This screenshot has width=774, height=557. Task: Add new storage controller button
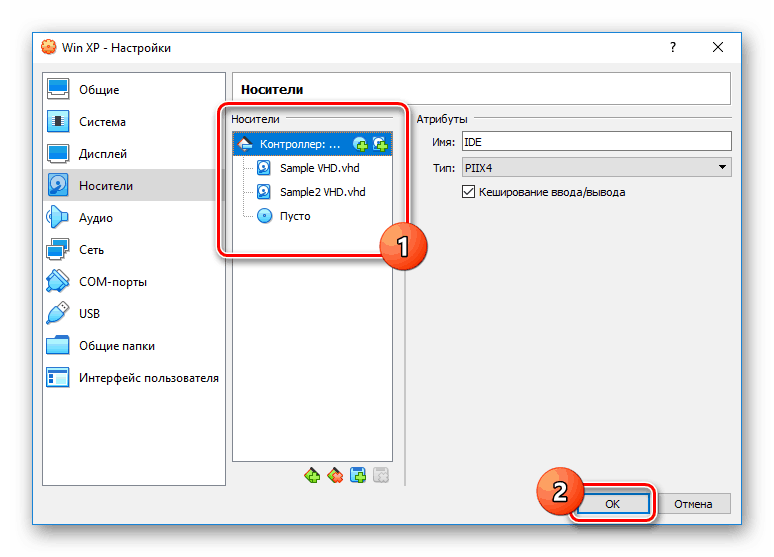click(312, 476)
